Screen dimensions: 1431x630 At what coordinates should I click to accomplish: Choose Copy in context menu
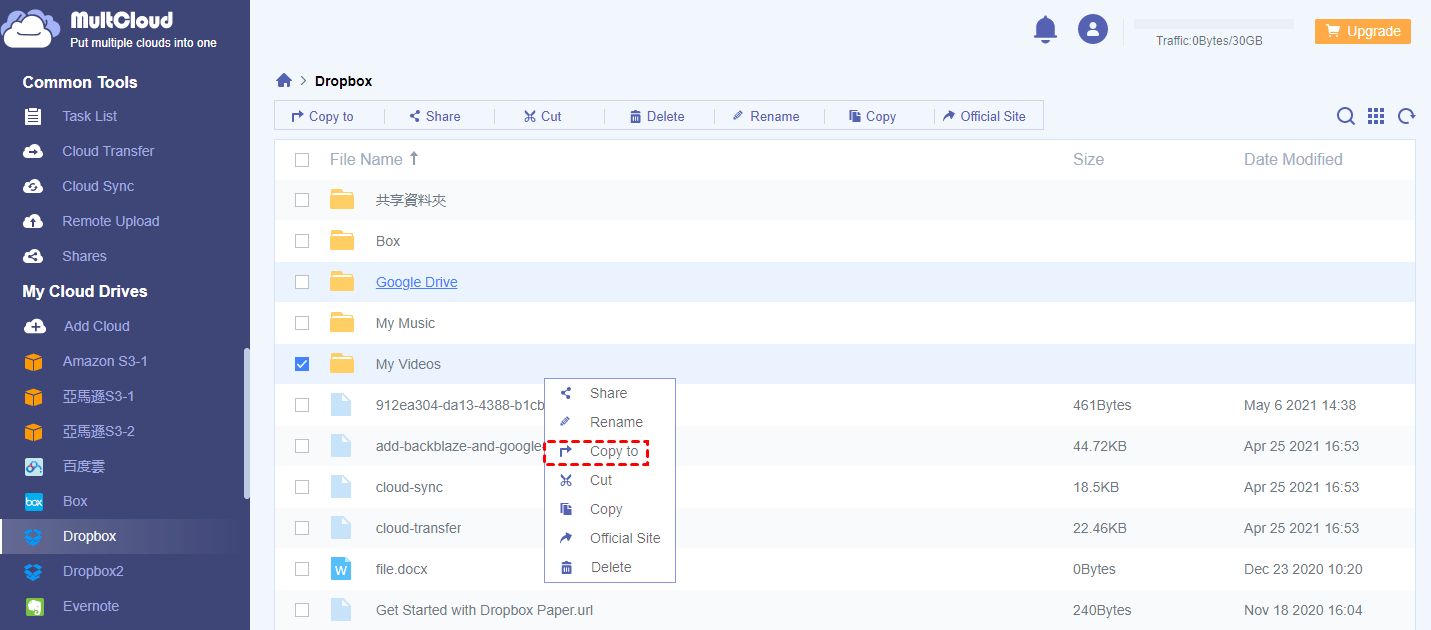610,509
